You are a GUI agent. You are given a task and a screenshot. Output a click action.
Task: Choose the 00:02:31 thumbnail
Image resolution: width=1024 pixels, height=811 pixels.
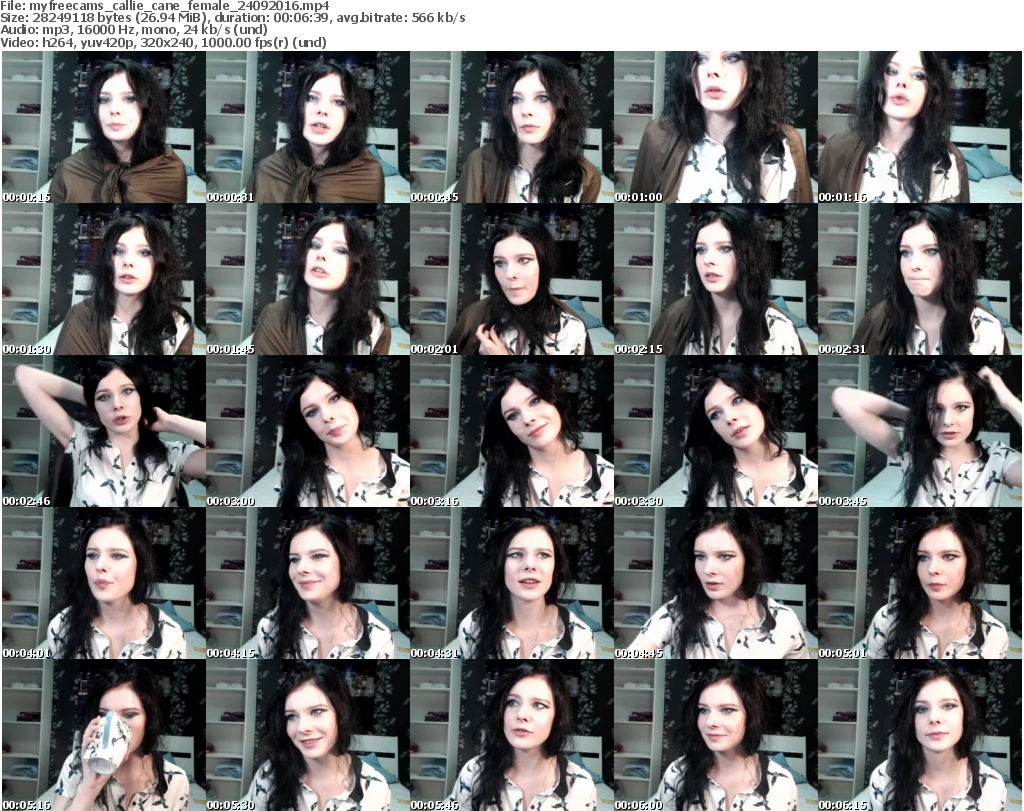point(919,279)
